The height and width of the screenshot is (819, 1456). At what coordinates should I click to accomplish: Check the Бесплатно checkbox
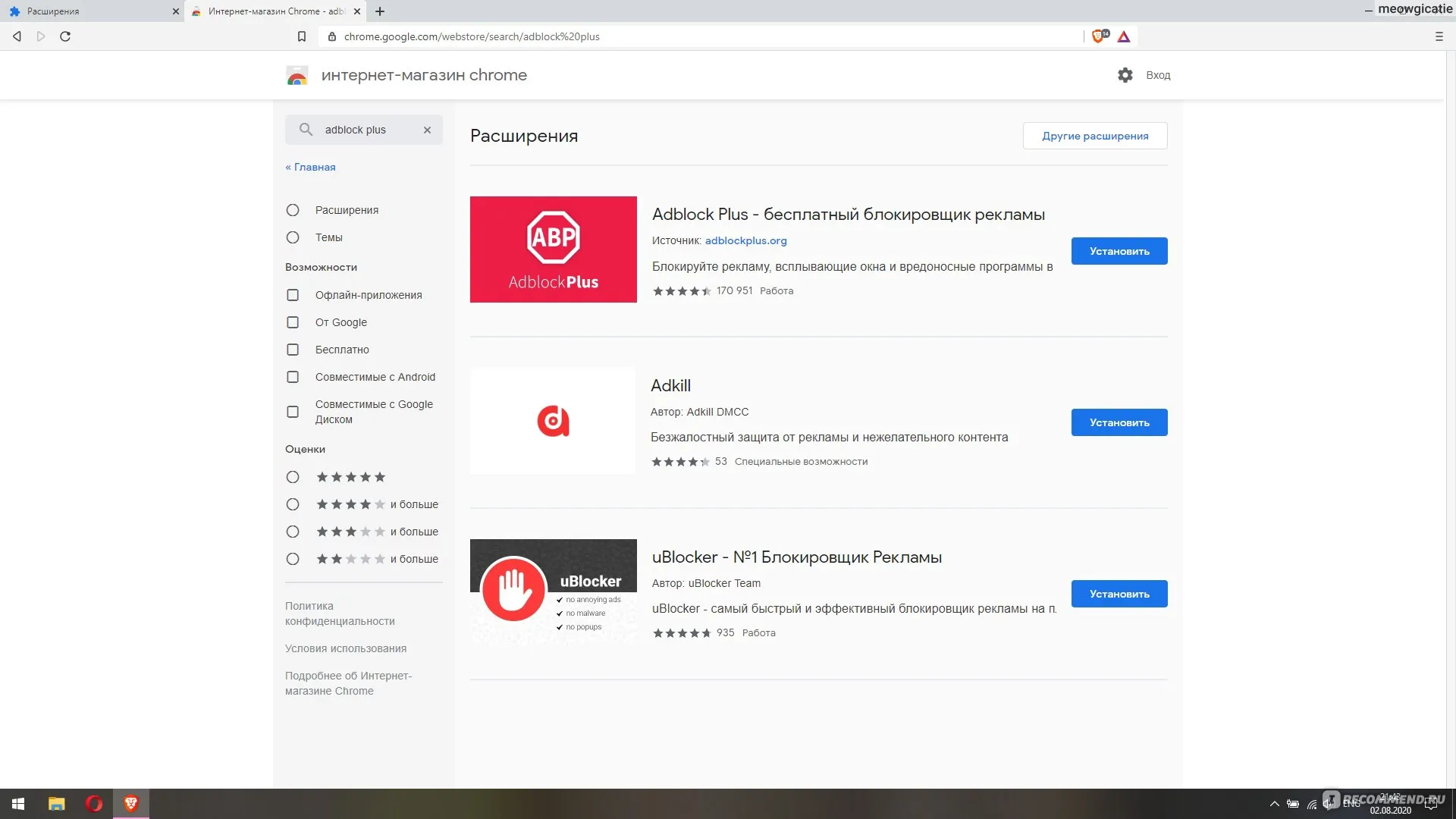coord(293,350)
